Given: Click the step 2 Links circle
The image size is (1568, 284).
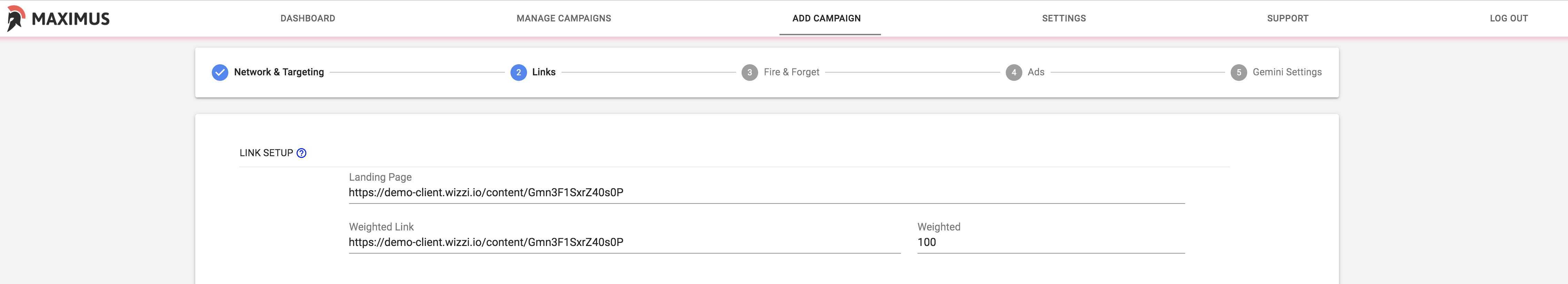Looking at the screenshot, I should (x=519, y=73).
